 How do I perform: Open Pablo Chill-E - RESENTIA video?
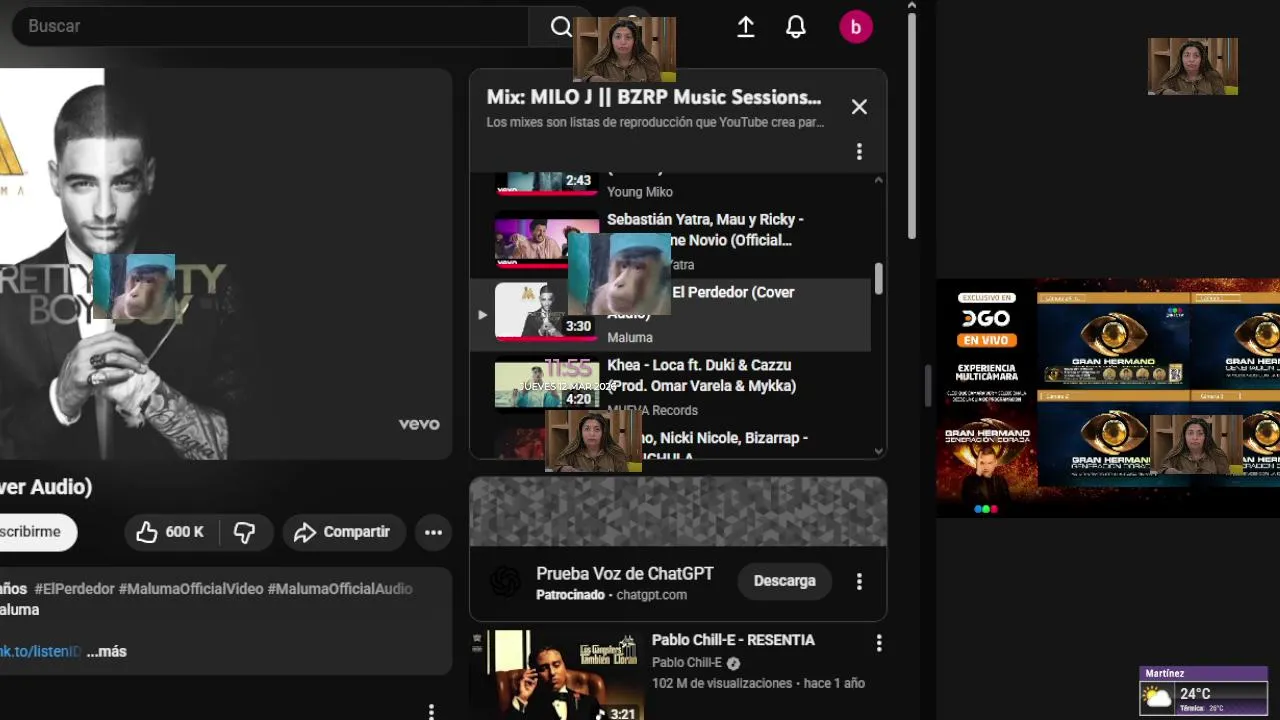click(x=733, y=640)
